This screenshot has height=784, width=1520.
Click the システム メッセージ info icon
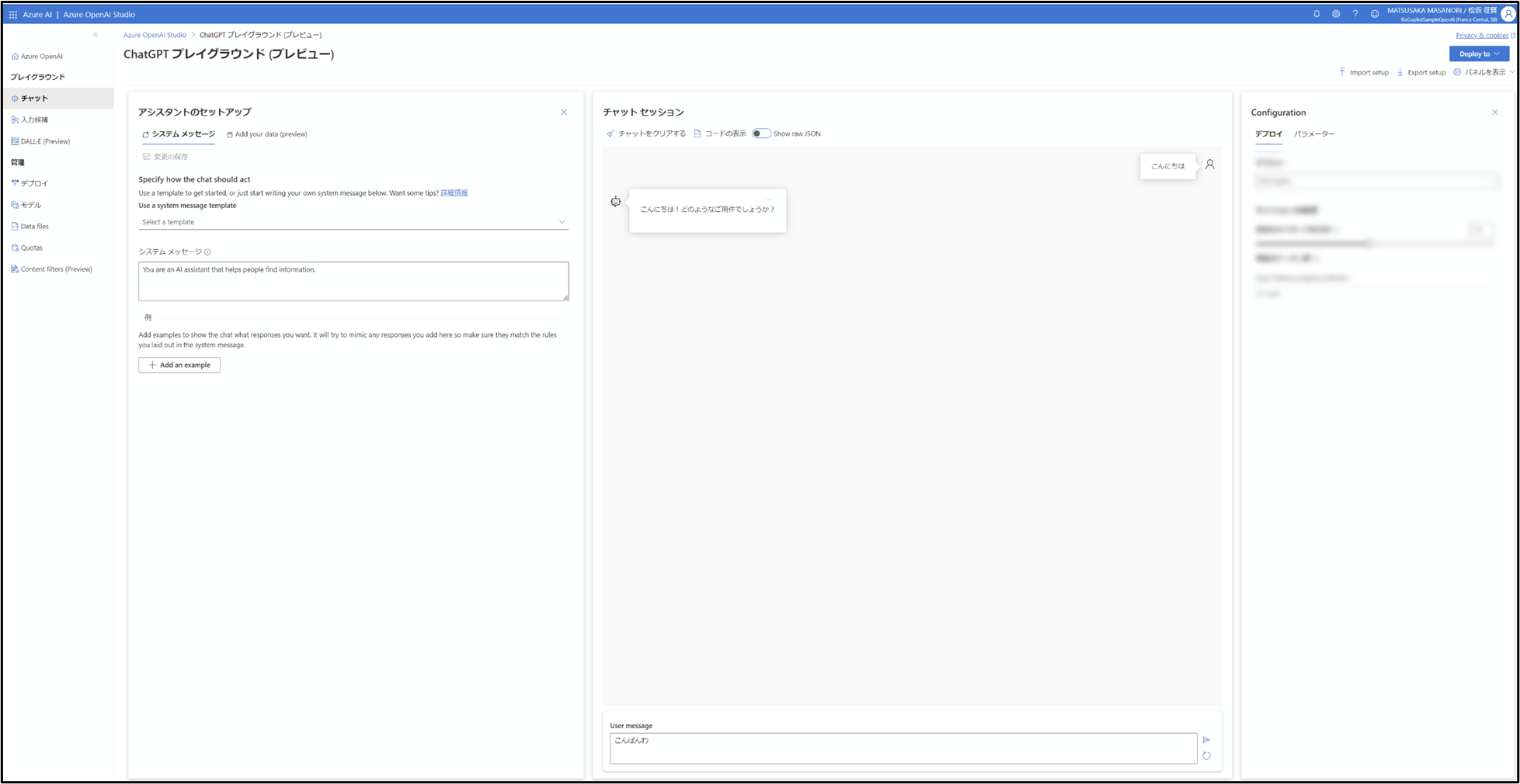[x=207, y=252]
